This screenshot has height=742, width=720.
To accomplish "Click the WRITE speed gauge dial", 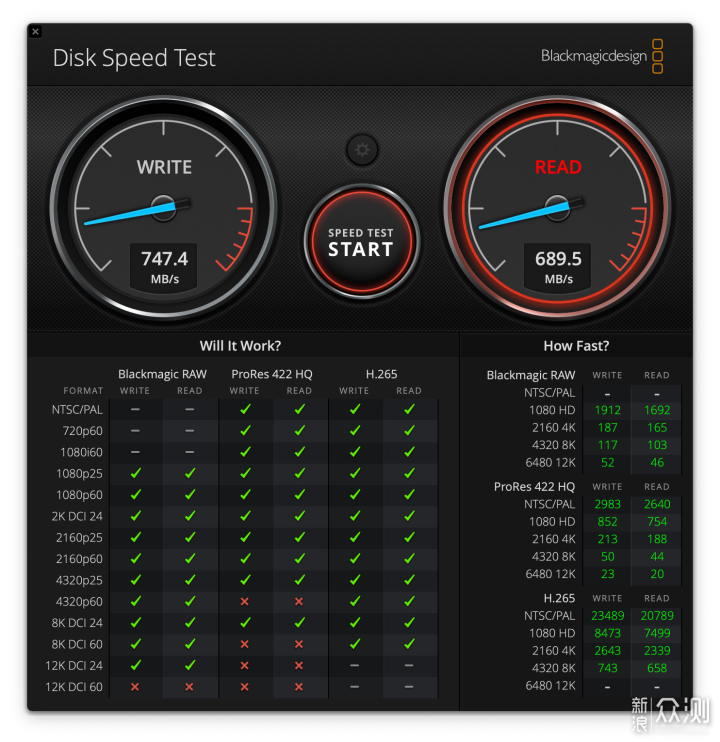I will [x=164, y=208].
